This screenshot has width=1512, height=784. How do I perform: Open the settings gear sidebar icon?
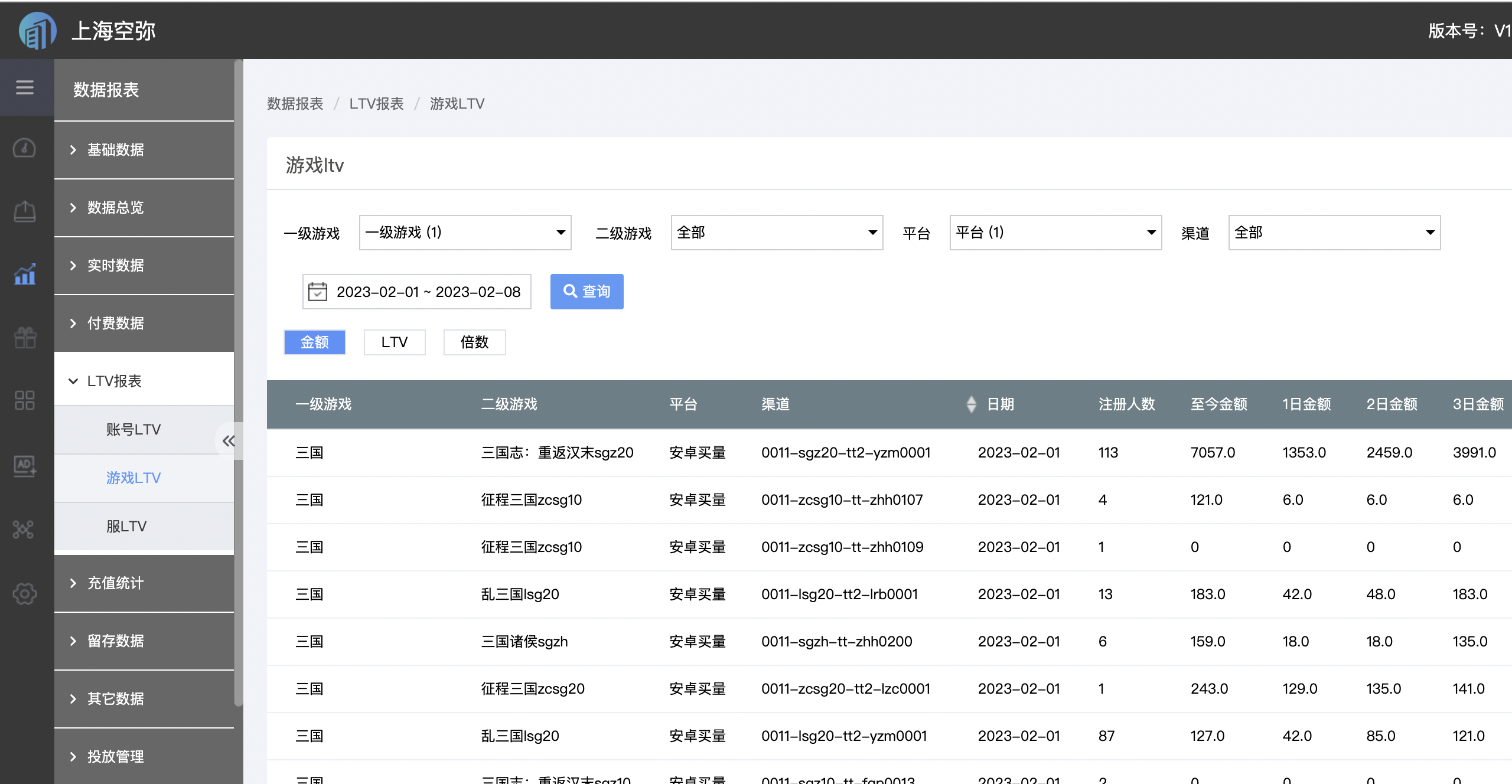pyautogui.click(x=25, y=593)
